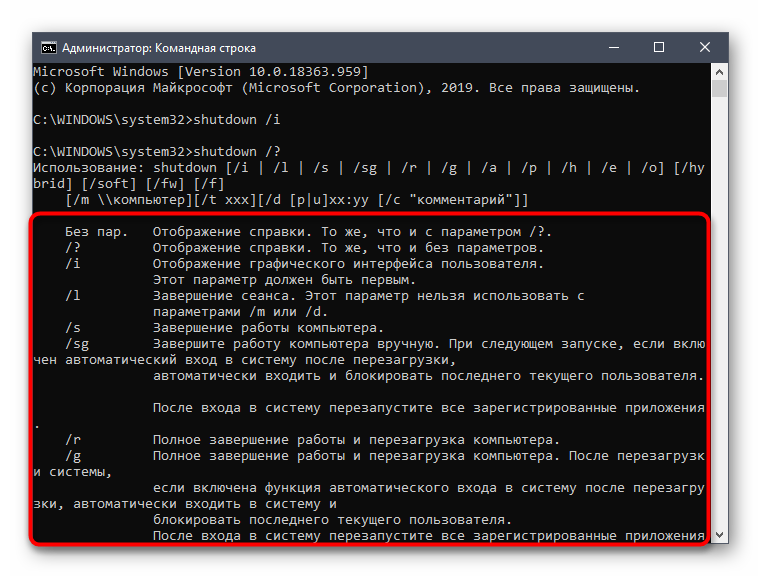Click the '/r' Полное завершение работы row

[313, 440]
